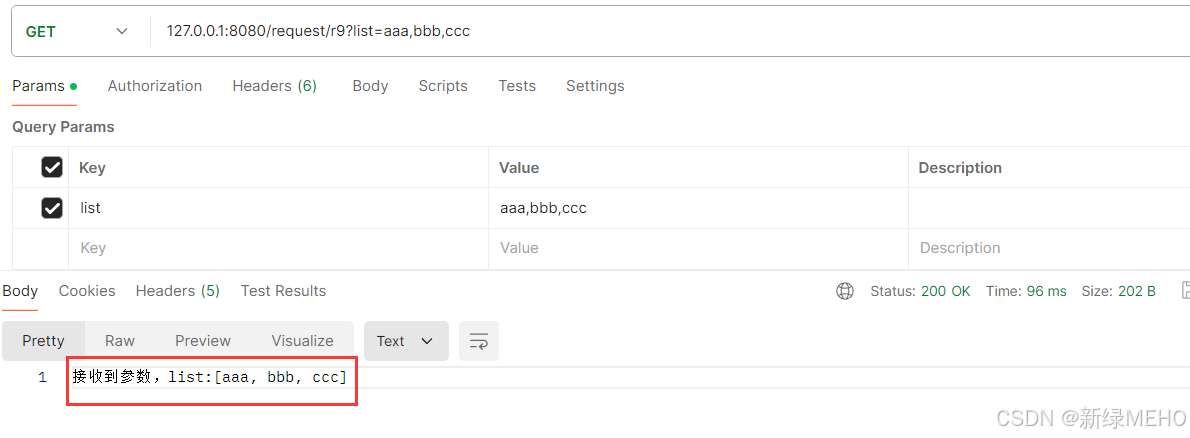This screenshot has width=1190, height=438.
Task: Open the Headers (6) request tab
Action: [x=275, y=86]
